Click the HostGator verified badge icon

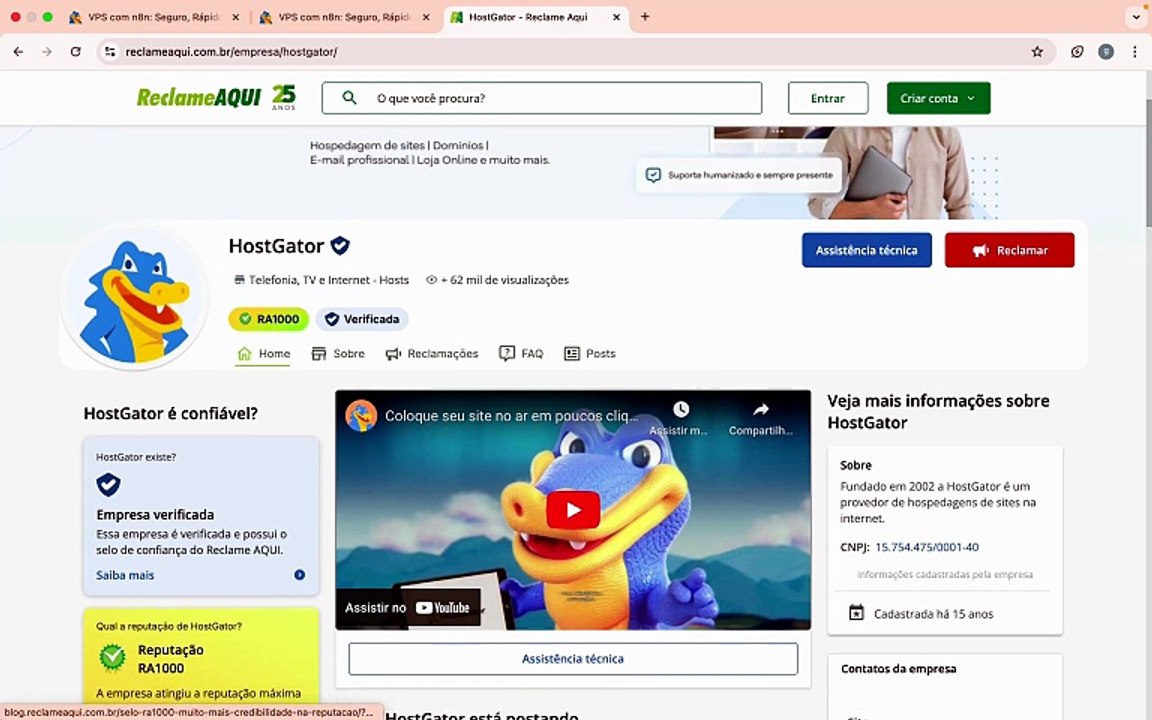pos(339,245)
